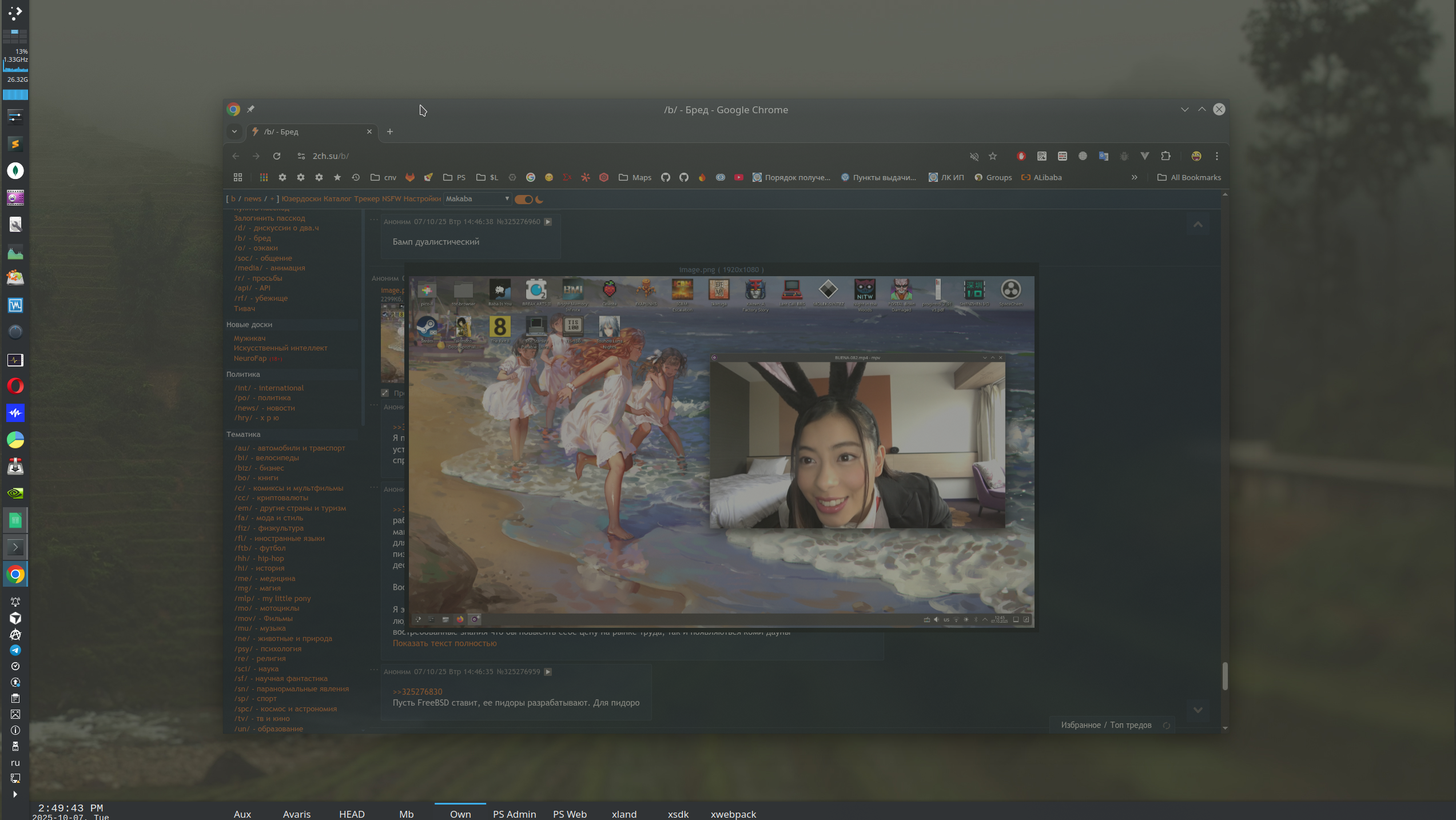Open the Extensions puzzle icon
Image resolution: width=1456 pixels, height=820 pixels.
click(1165, 156)
